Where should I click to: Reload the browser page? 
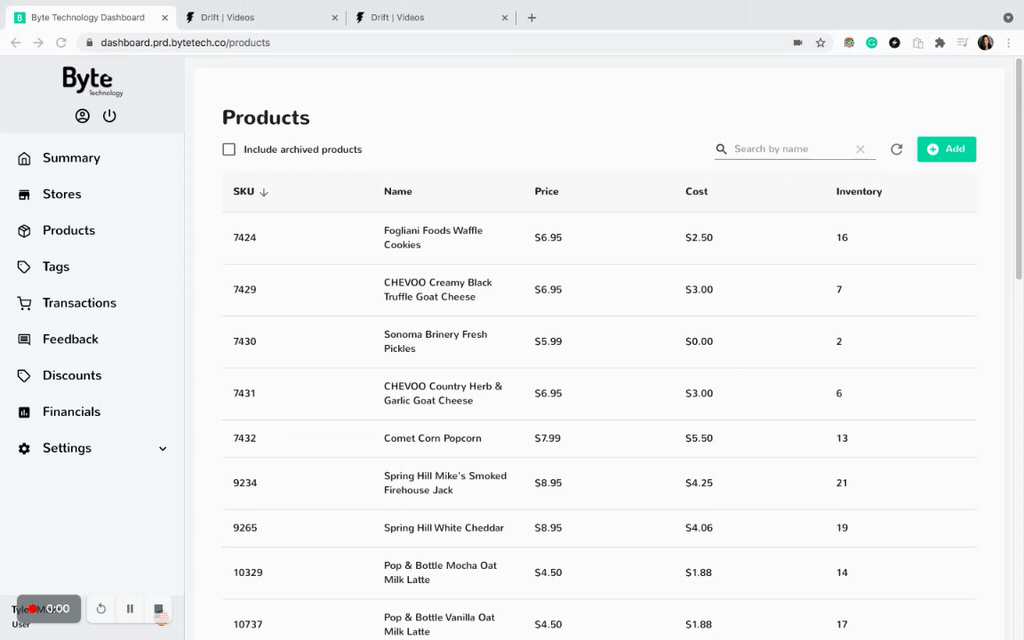pos(61,43)
